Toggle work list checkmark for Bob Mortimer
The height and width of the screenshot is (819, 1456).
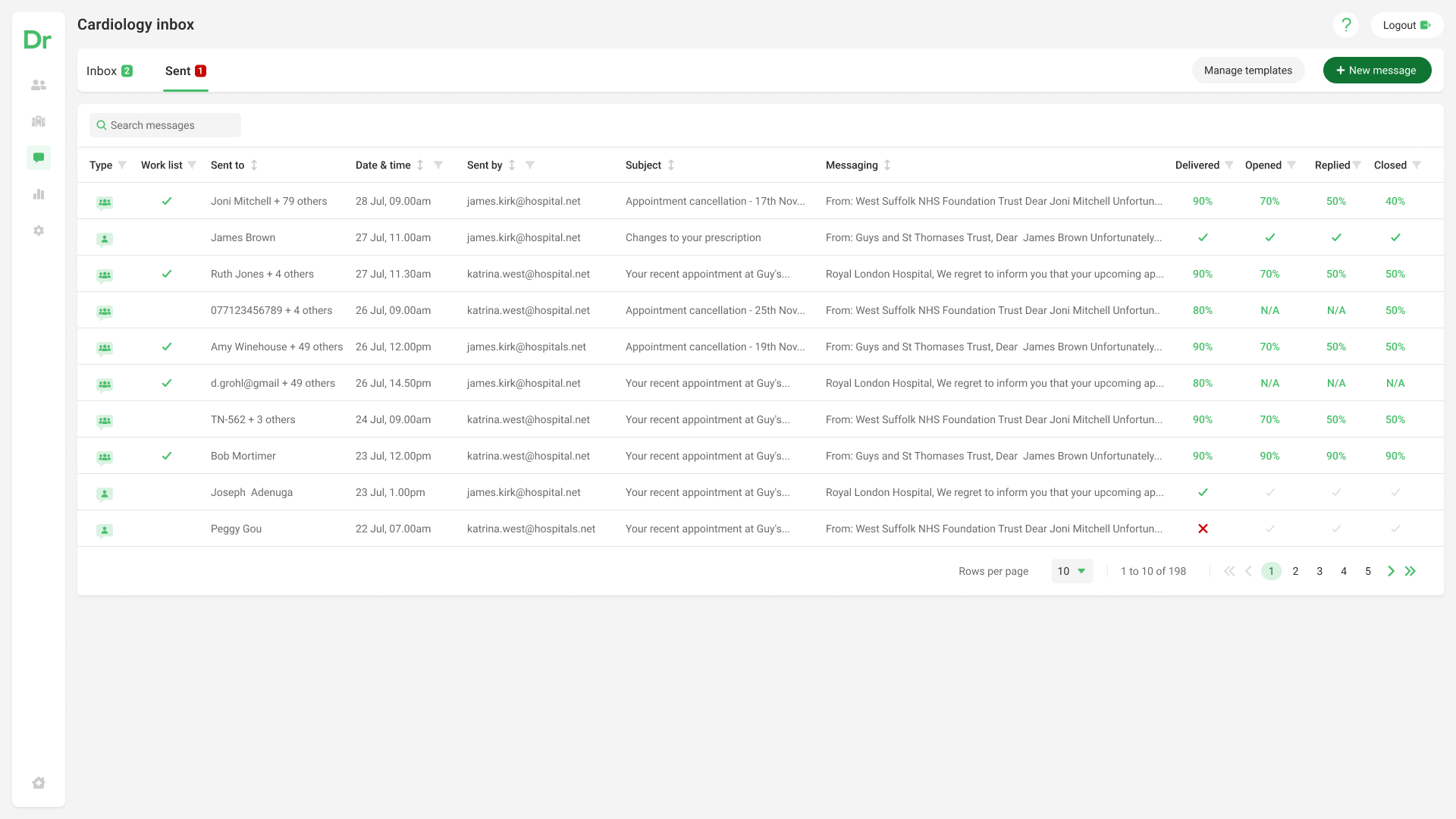167,456
